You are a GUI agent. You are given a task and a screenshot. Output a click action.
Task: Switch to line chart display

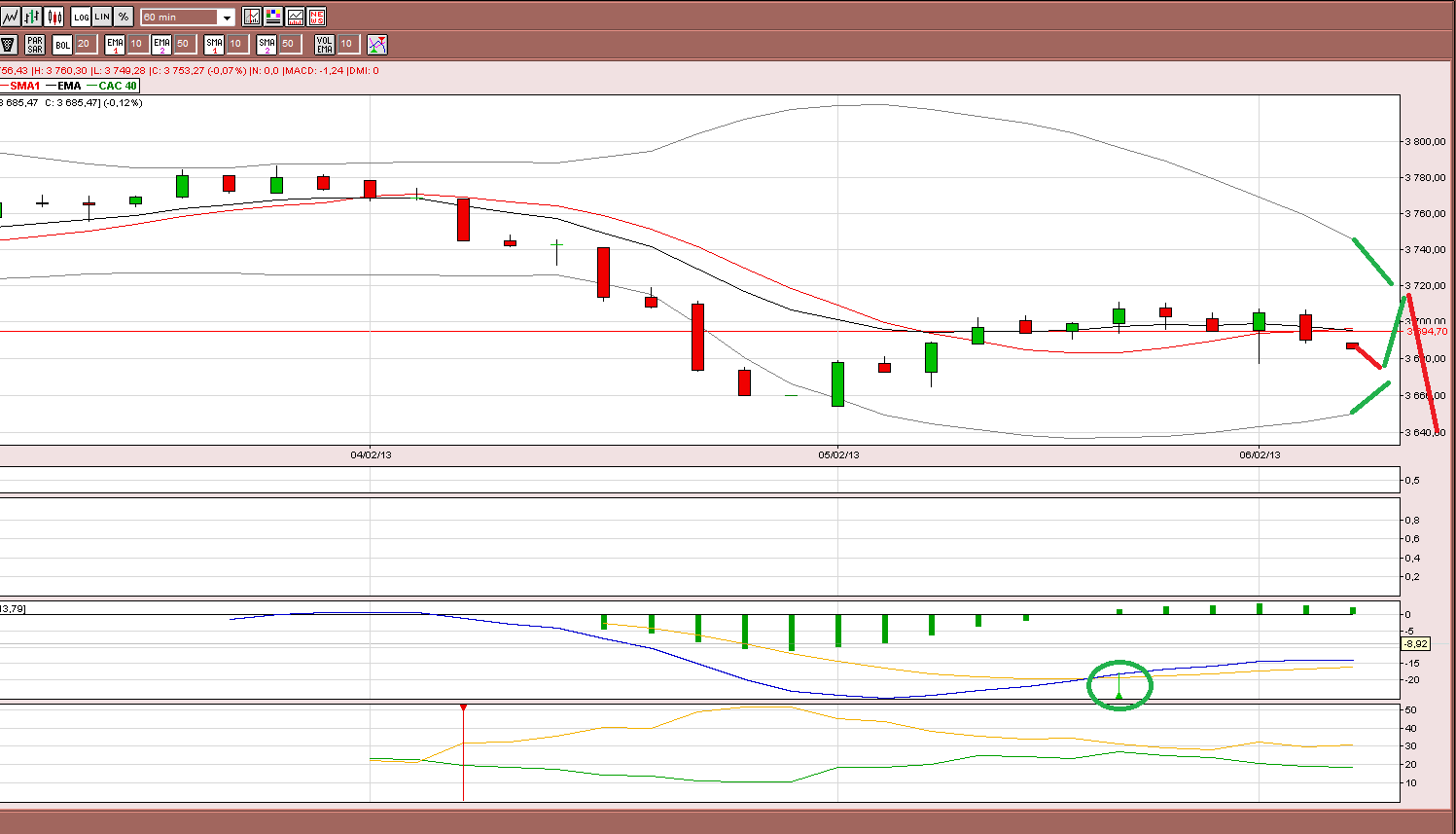pyautogui.click(x=10, y=17)
